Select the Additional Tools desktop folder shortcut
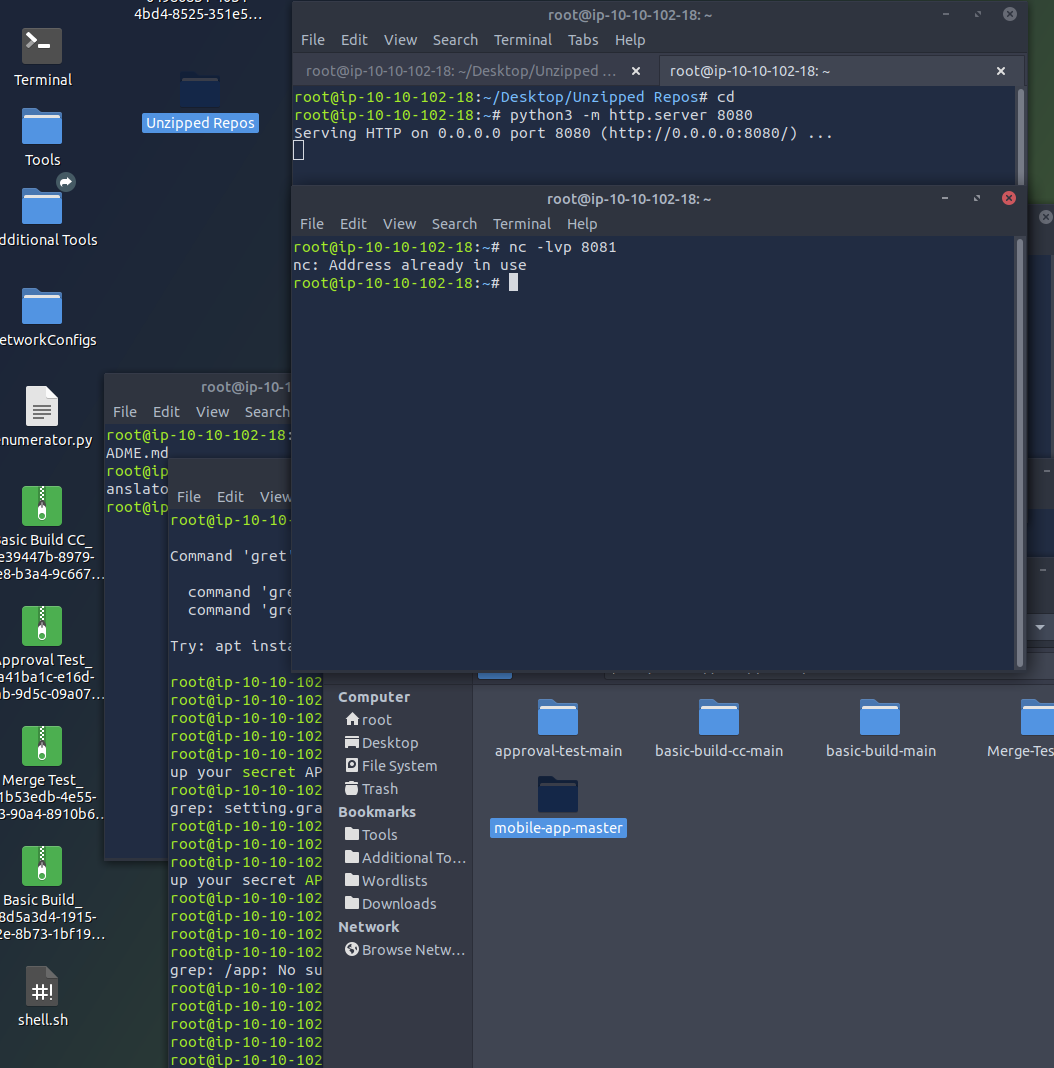1054x1068 pixels. [x=42, y=207]
